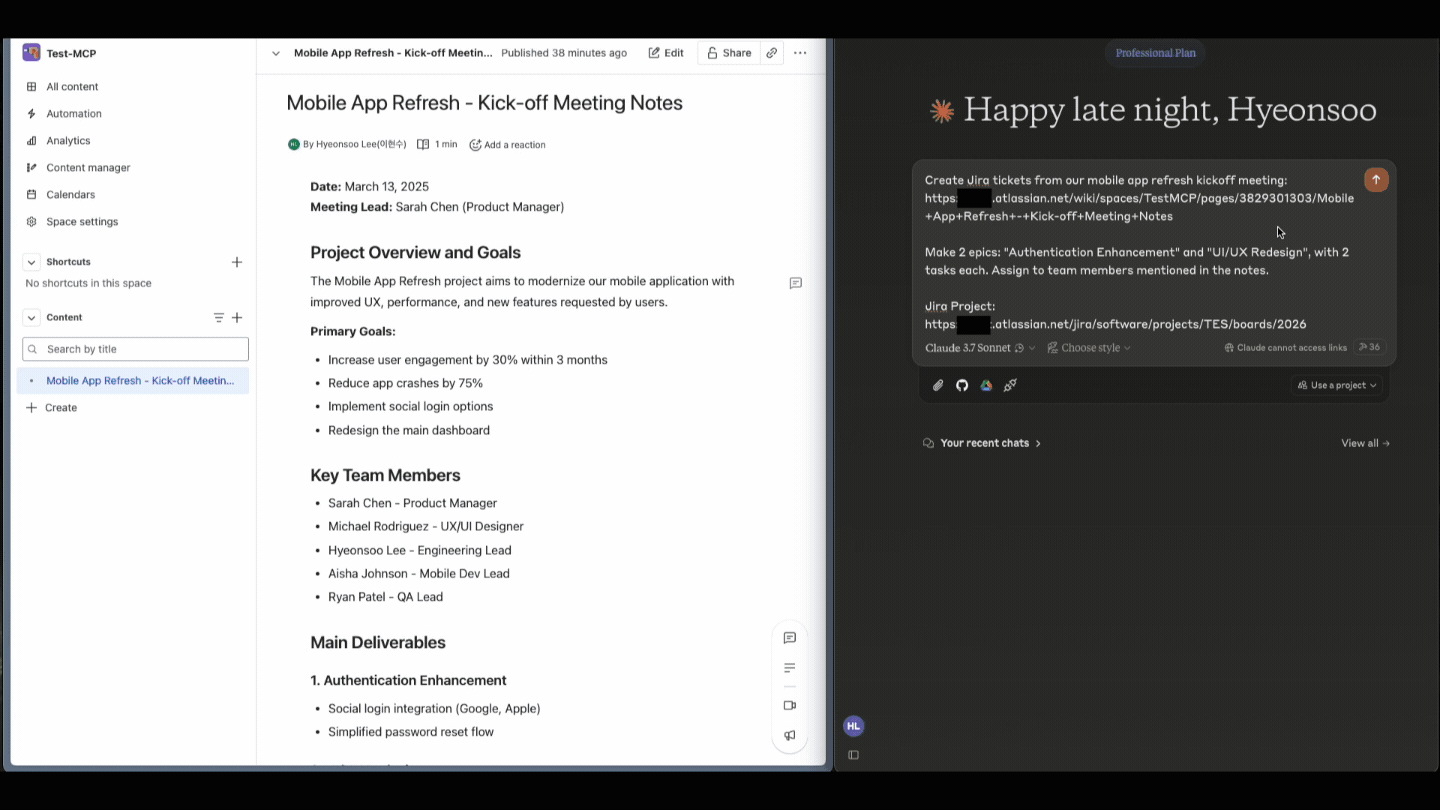This screenshot has height=810, width=1440.
Task: Filter the Content tree with the filter icon
Action: coord(219,318)
